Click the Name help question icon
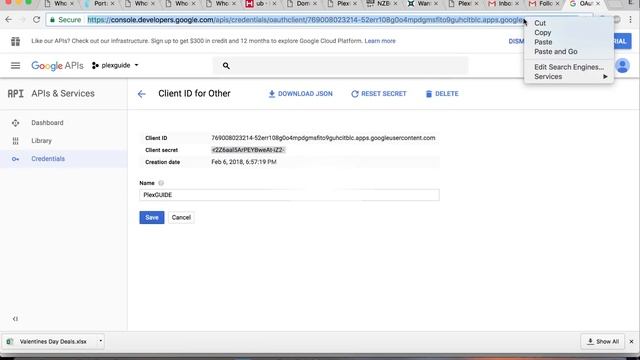The width and height of the screenshot is (640, 360). (x=161, y=183)
